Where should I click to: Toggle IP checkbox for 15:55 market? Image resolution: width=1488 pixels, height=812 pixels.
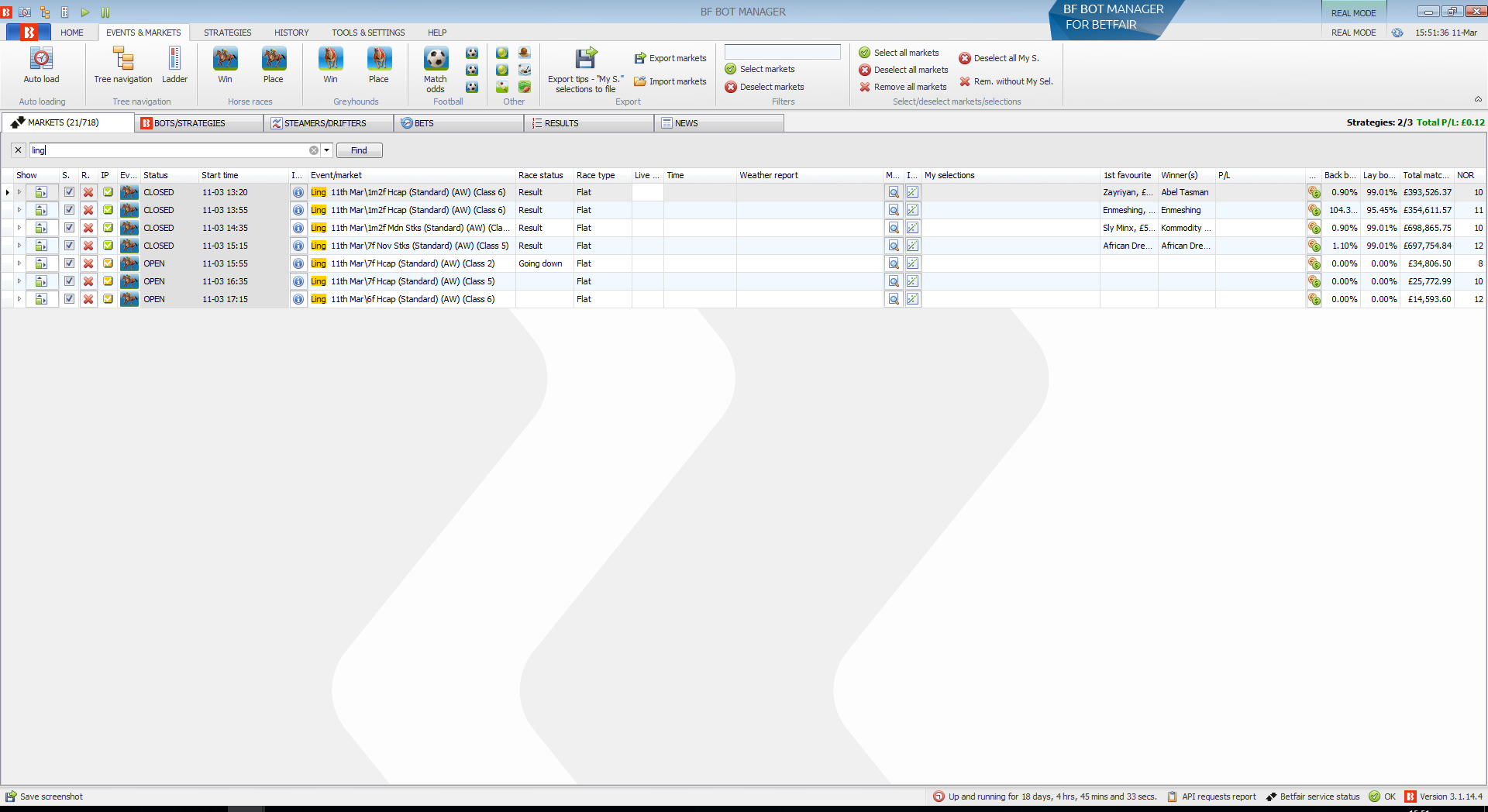click(x=108, y=263)
